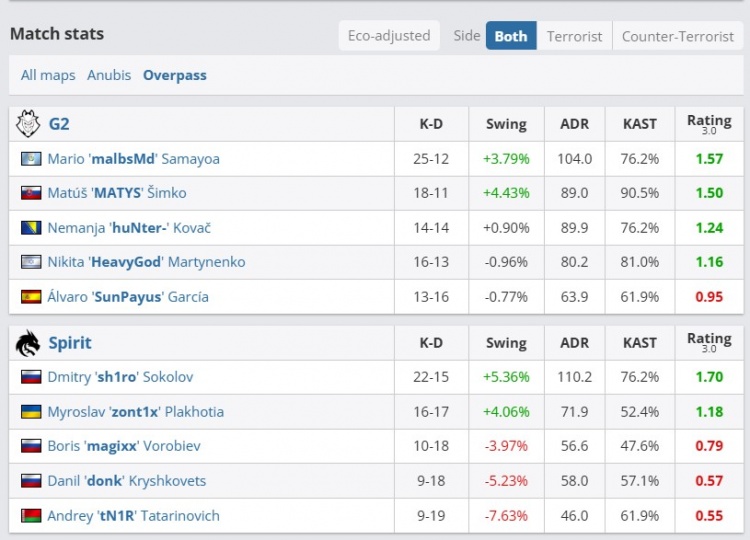The width and height of the screenshot is (750, 540).
Task: Click the Spirit dragon logo icon
Action: (28, 343)
